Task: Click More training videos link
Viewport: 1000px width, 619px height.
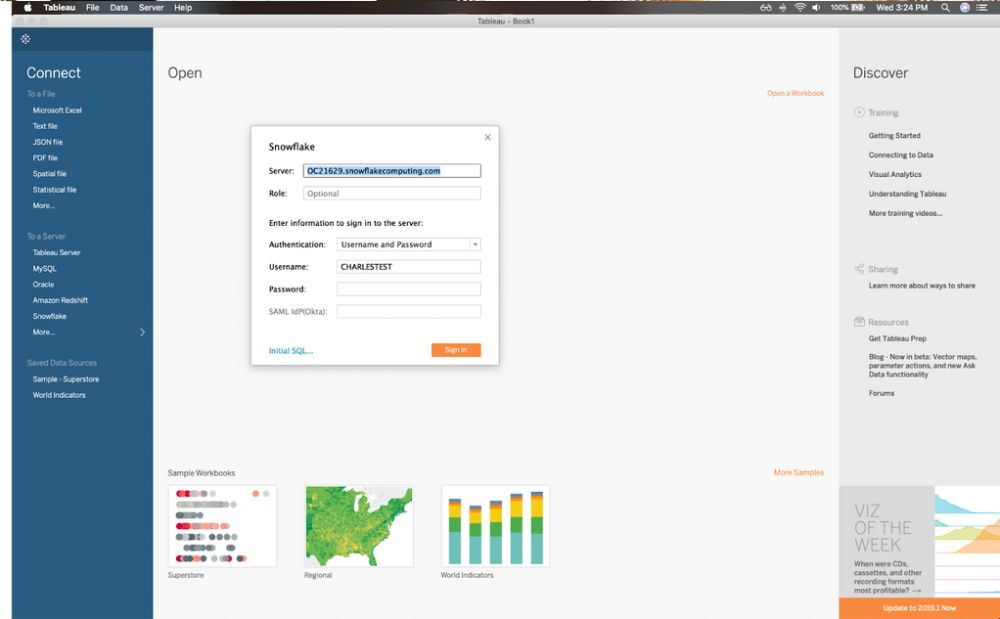Action: tap(906, 214)
